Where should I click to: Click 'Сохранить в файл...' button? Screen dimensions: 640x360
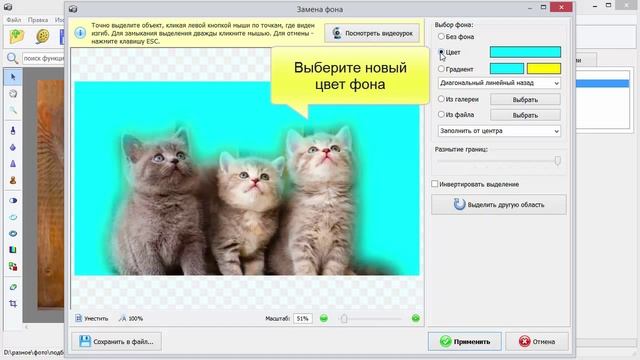click(117, 341)
